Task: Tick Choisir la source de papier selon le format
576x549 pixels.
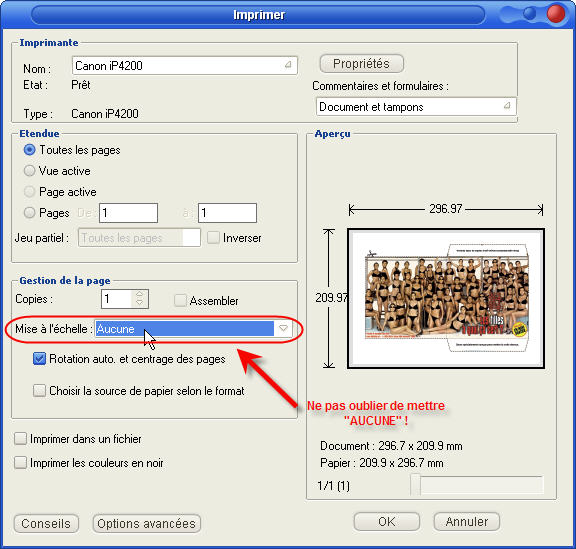Action: pos(39,391)
